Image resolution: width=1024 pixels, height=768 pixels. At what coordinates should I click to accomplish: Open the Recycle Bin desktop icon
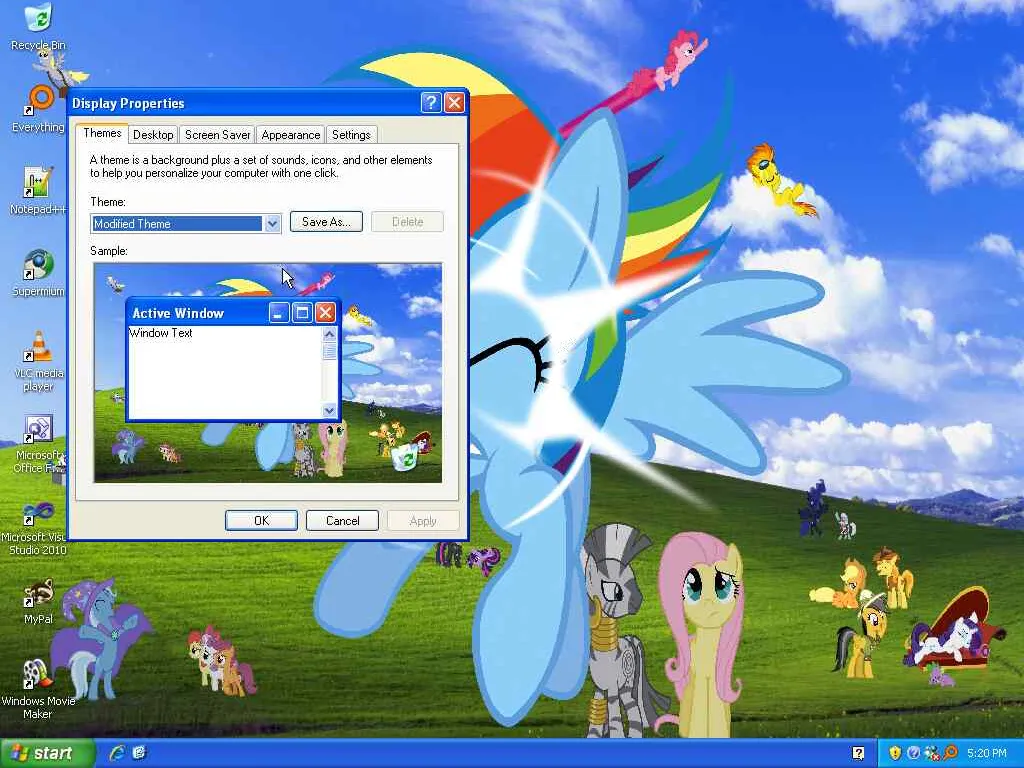(x=38, y=26)
